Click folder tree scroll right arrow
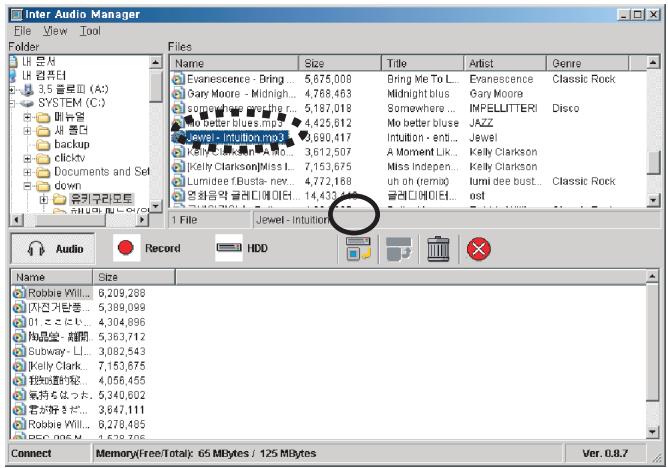668x468 pixels. (142, 220)
